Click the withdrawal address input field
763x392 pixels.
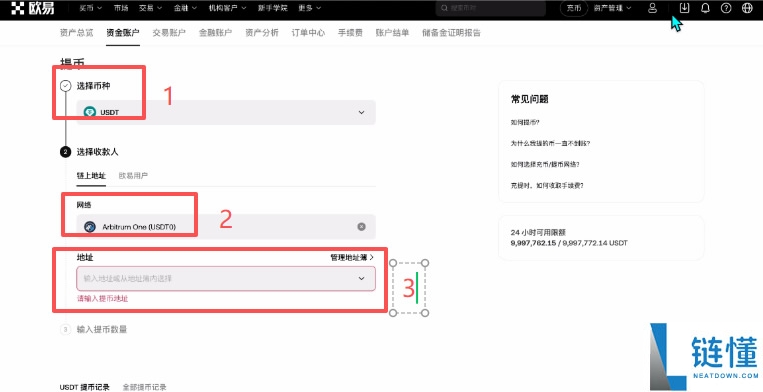pos(226,279)
